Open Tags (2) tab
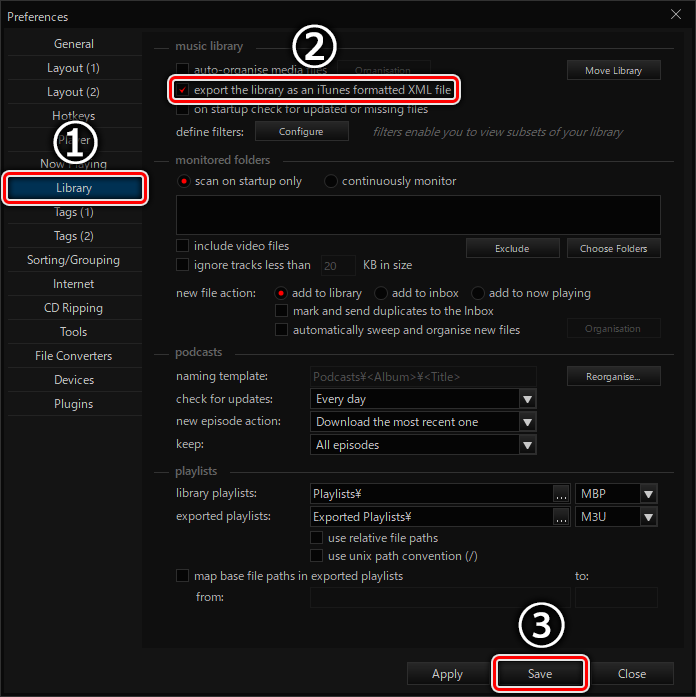The width and height of the screenshot is (696, 697). click(x=74, y=236)
